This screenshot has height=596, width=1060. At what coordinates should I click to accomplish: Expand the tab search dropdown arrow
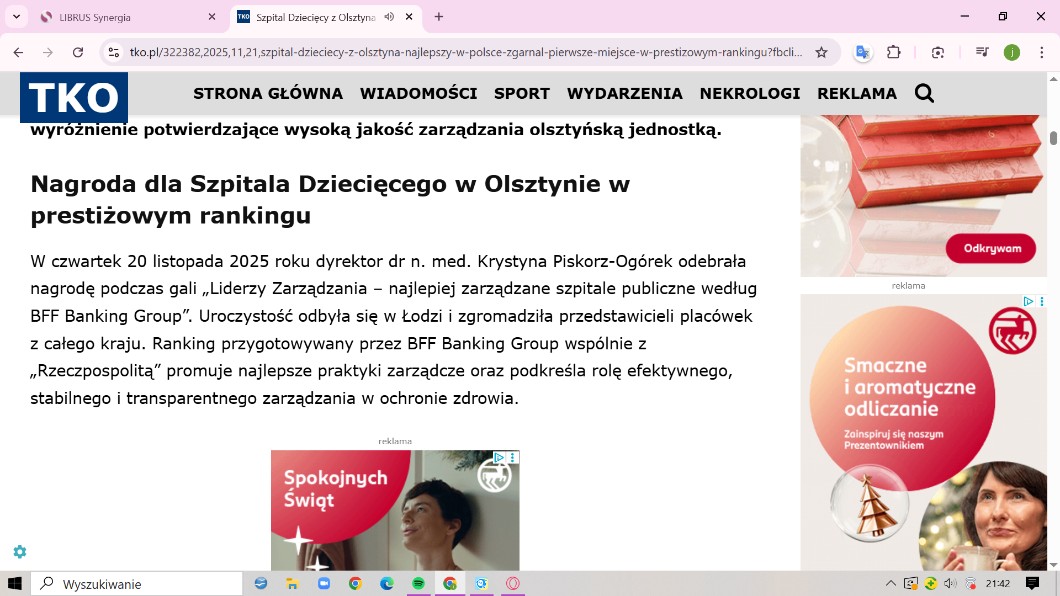[17, 17]
